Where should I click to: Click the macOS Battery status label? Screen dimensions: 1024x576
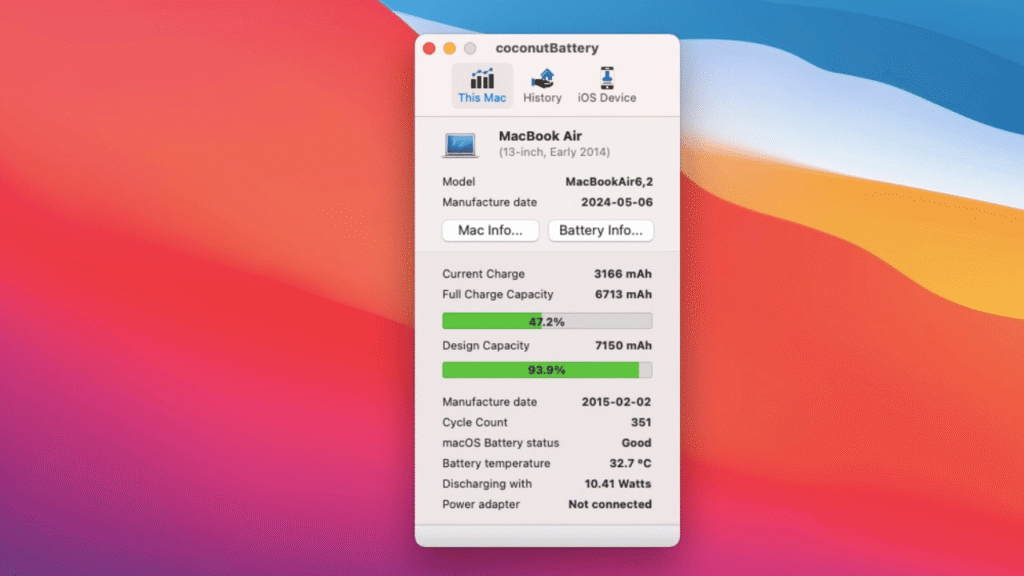(x=501, y=443)
